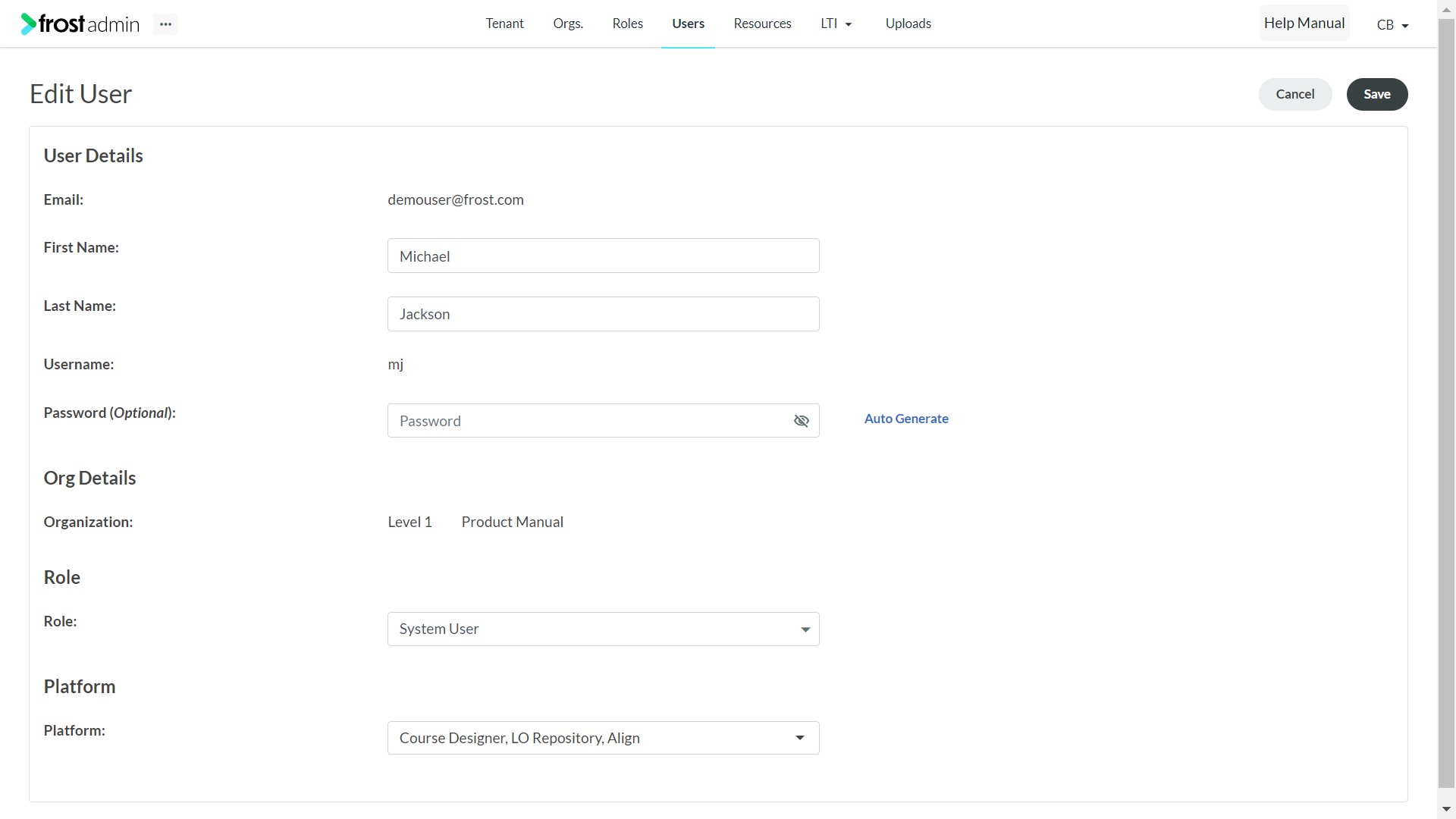Focus the Last Name field containing Jackson
The image size is (1456, 819).
[603, 314]
